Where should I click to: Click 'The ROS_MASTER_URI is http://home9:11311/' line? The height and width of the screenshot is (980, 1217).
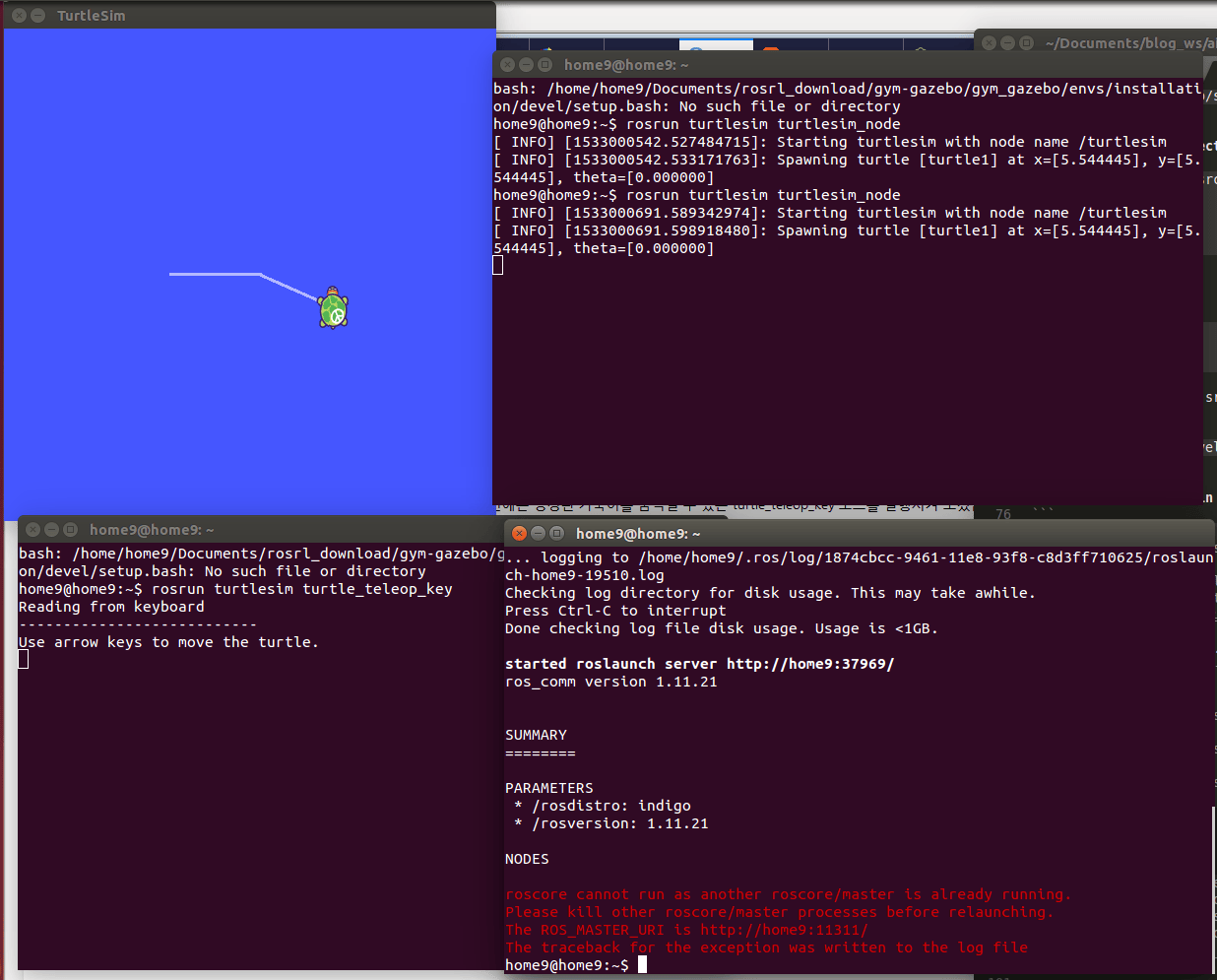pyautogui.click(x=686, y=930)
